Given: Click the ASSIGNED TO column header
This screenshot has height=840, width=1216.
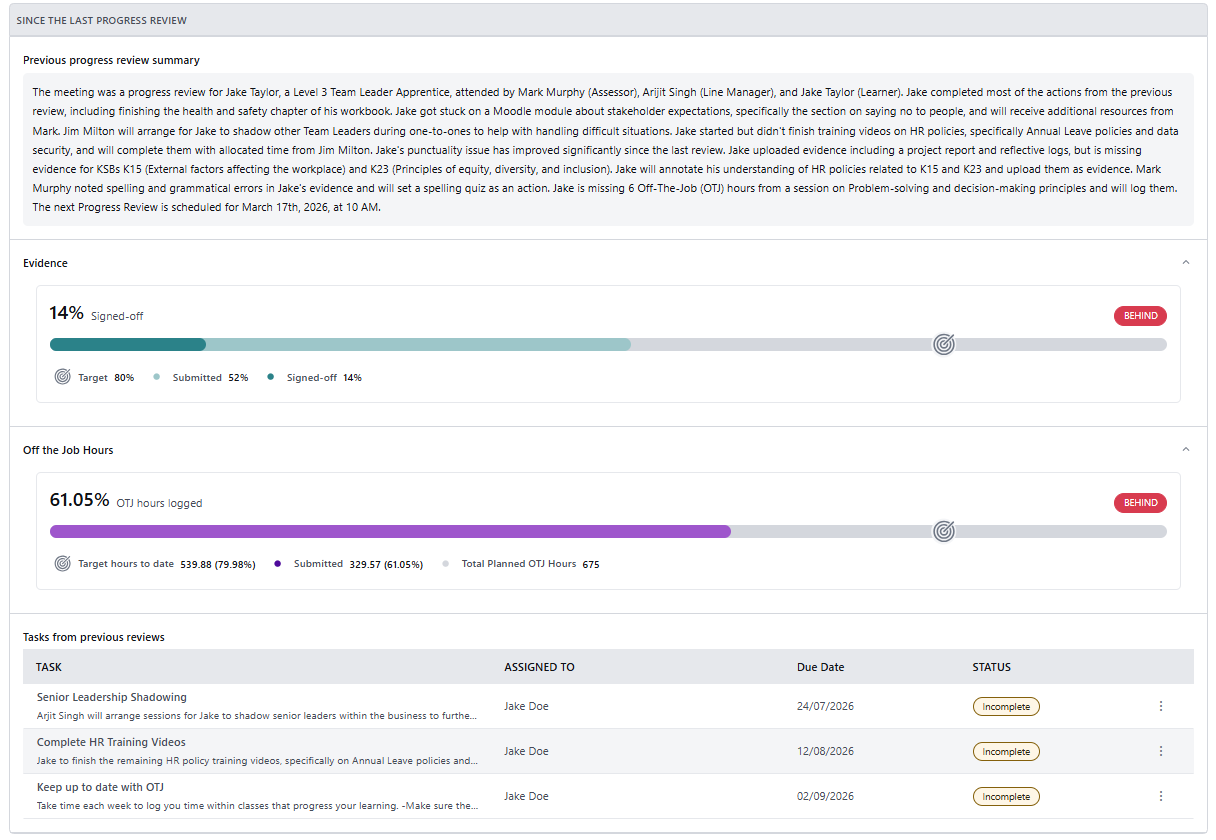Looking at the screenshot, I should [x=539, y=667].
